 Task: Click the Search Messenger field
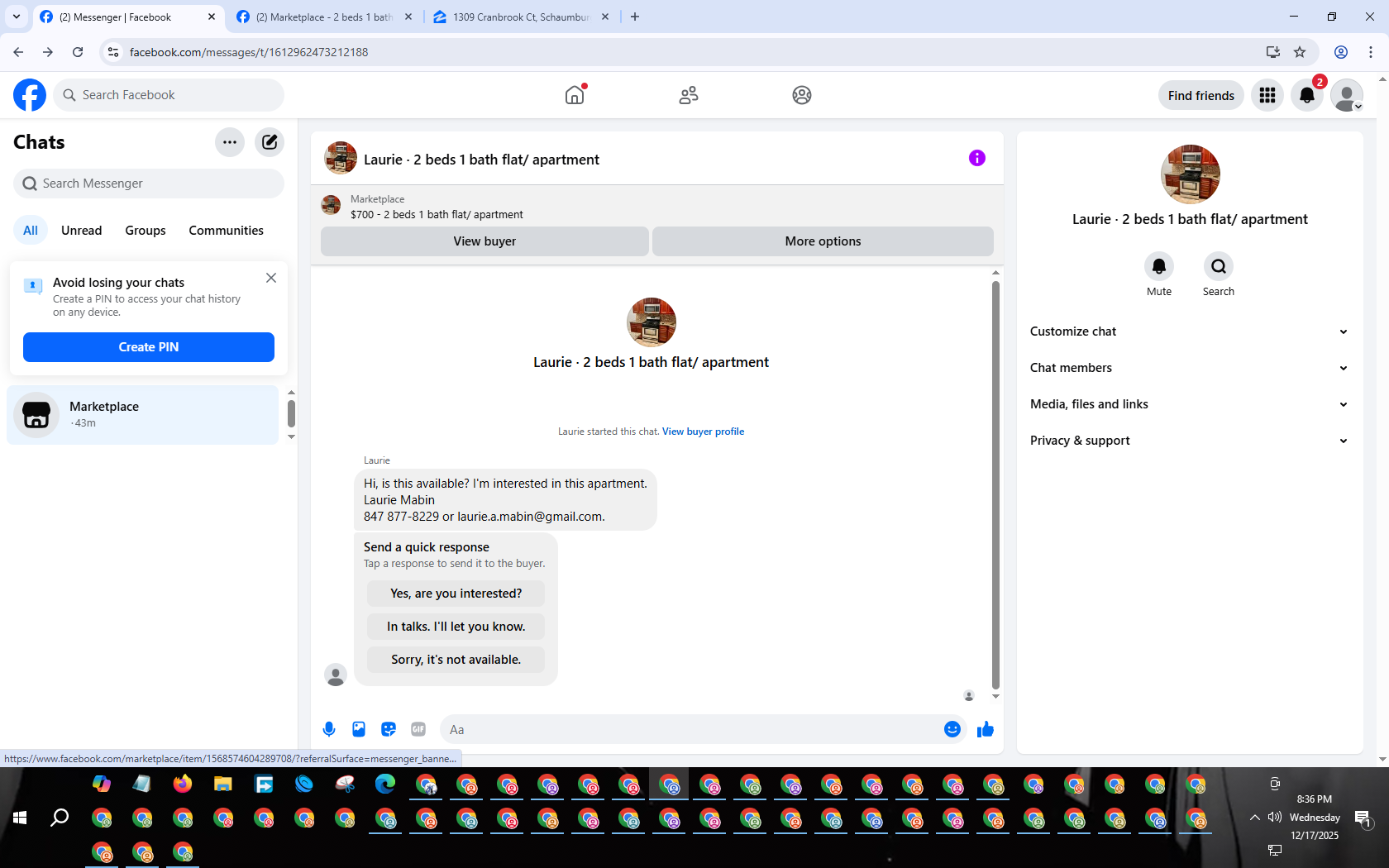point(149,184)
